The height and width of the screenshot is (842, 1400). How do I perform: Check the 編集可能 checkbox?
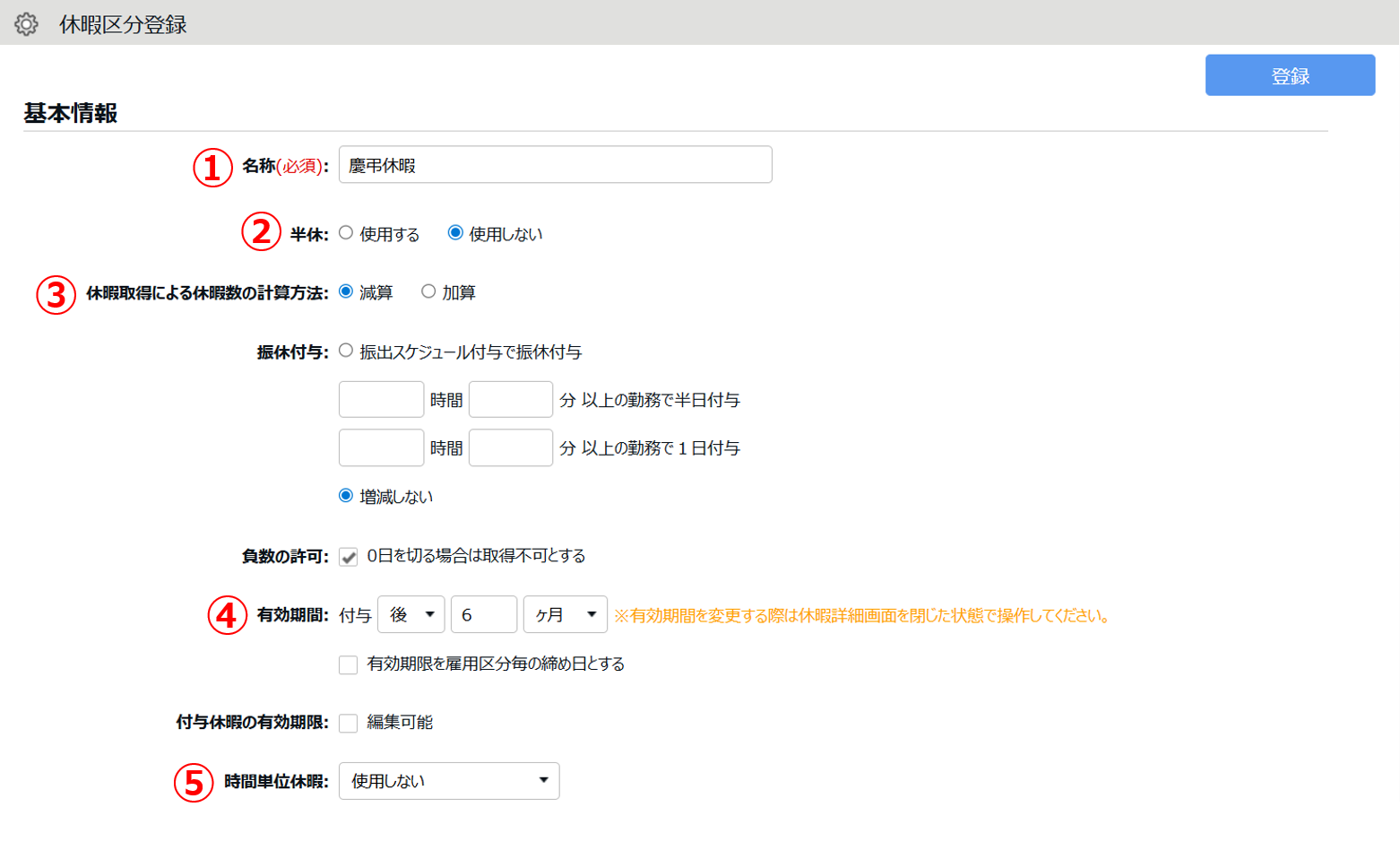(x=349, y=723)
